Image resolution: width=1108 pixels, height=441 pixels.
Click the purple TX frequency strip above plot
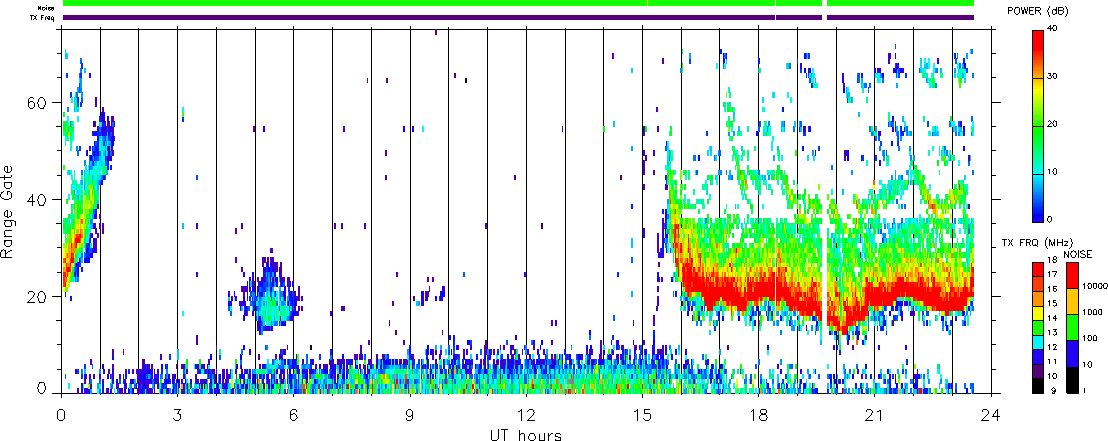(x=518, y=18)
